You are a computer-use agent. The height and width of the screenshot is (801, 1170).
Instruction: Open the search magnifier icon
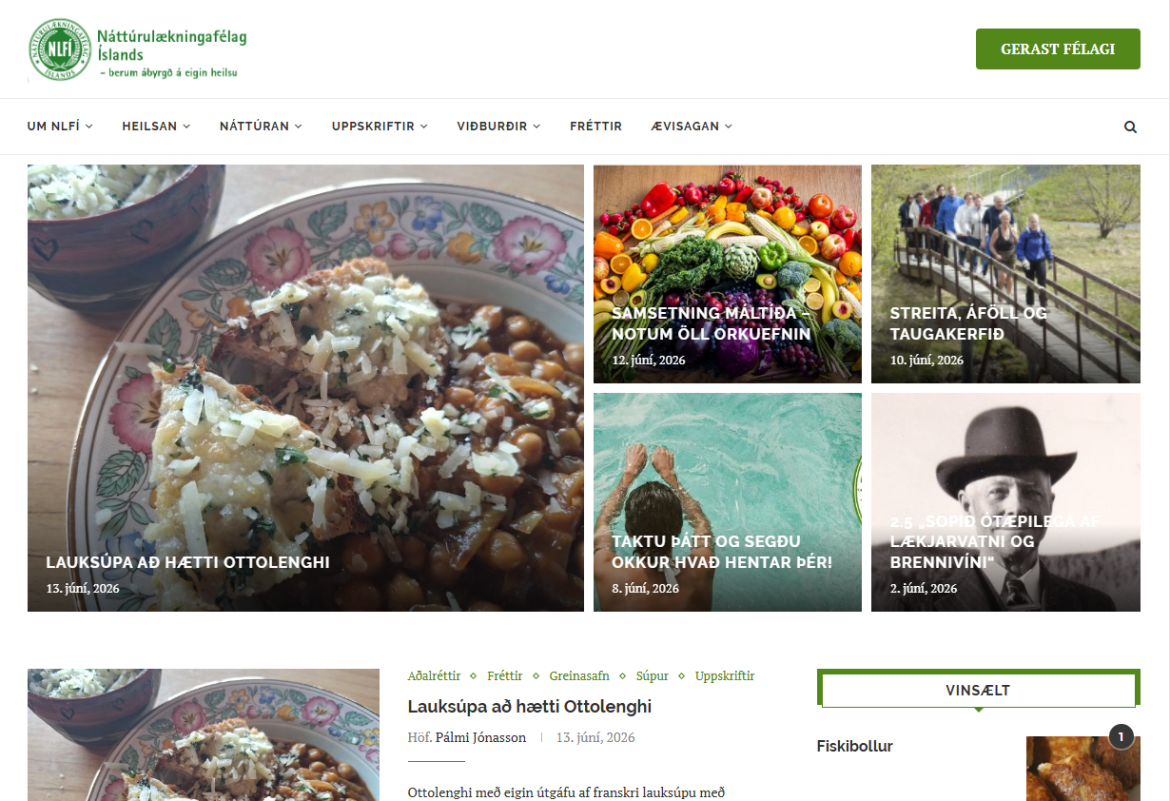pyautogui.click(x=1130, y=127)
